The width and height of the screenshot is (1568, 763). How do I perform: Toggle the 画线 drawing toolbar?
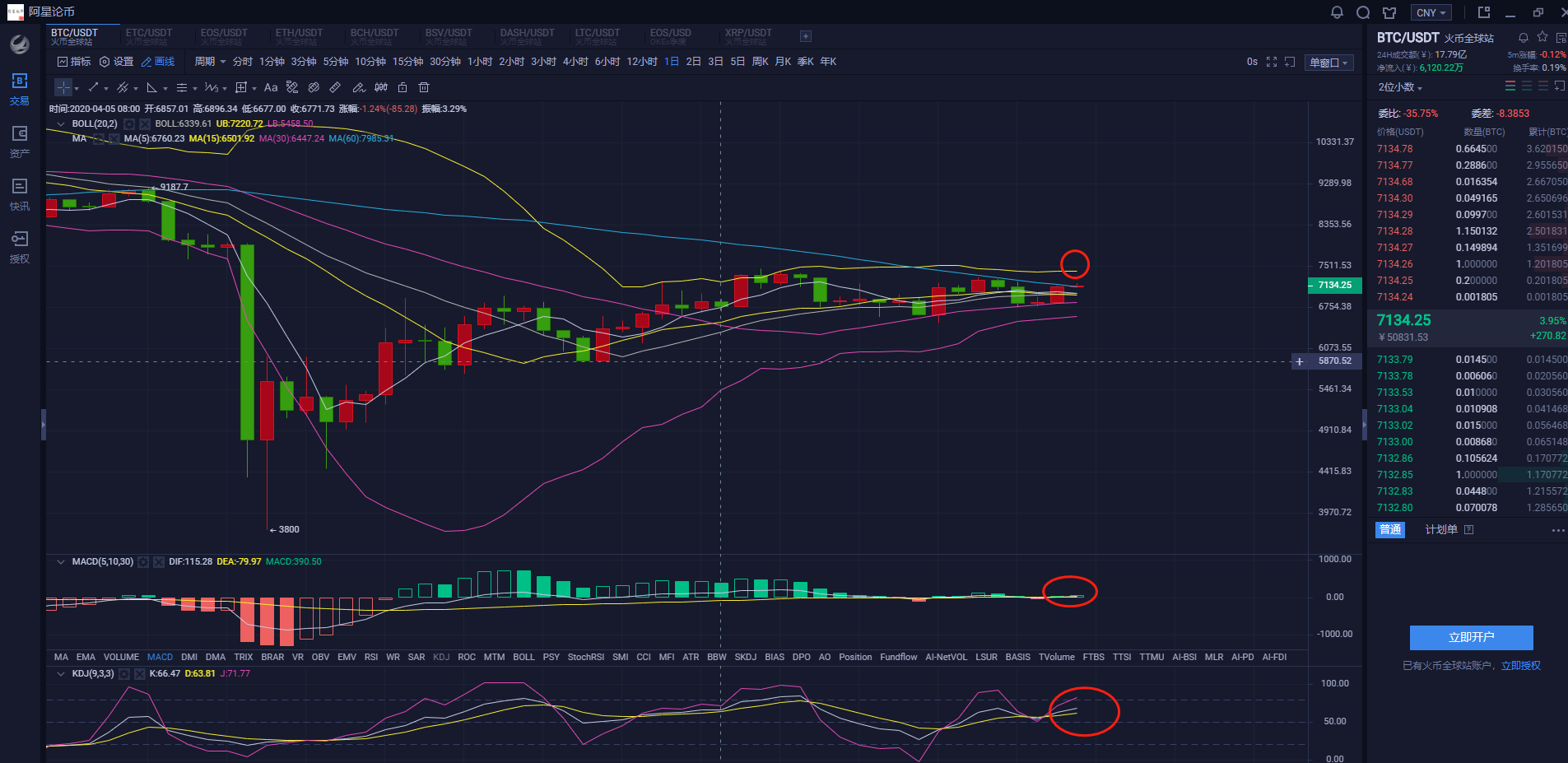(158, 62)
